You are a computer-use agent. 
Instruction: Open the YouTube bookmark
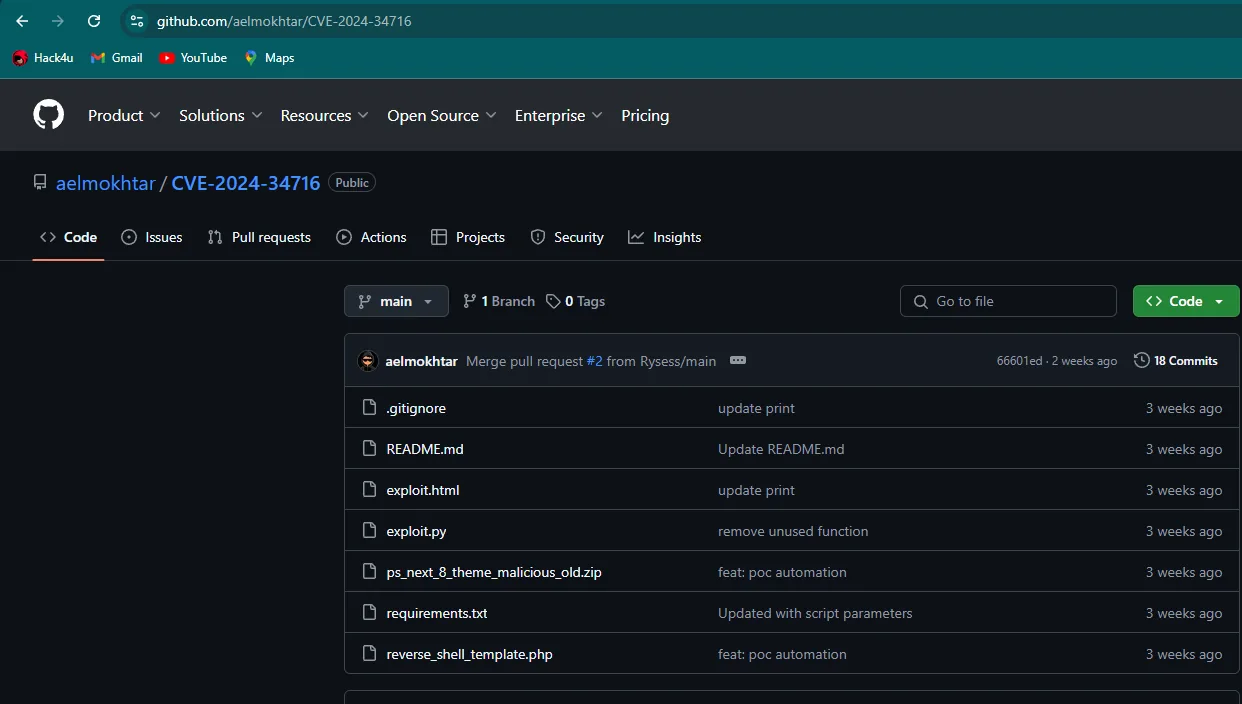(193, 58)
